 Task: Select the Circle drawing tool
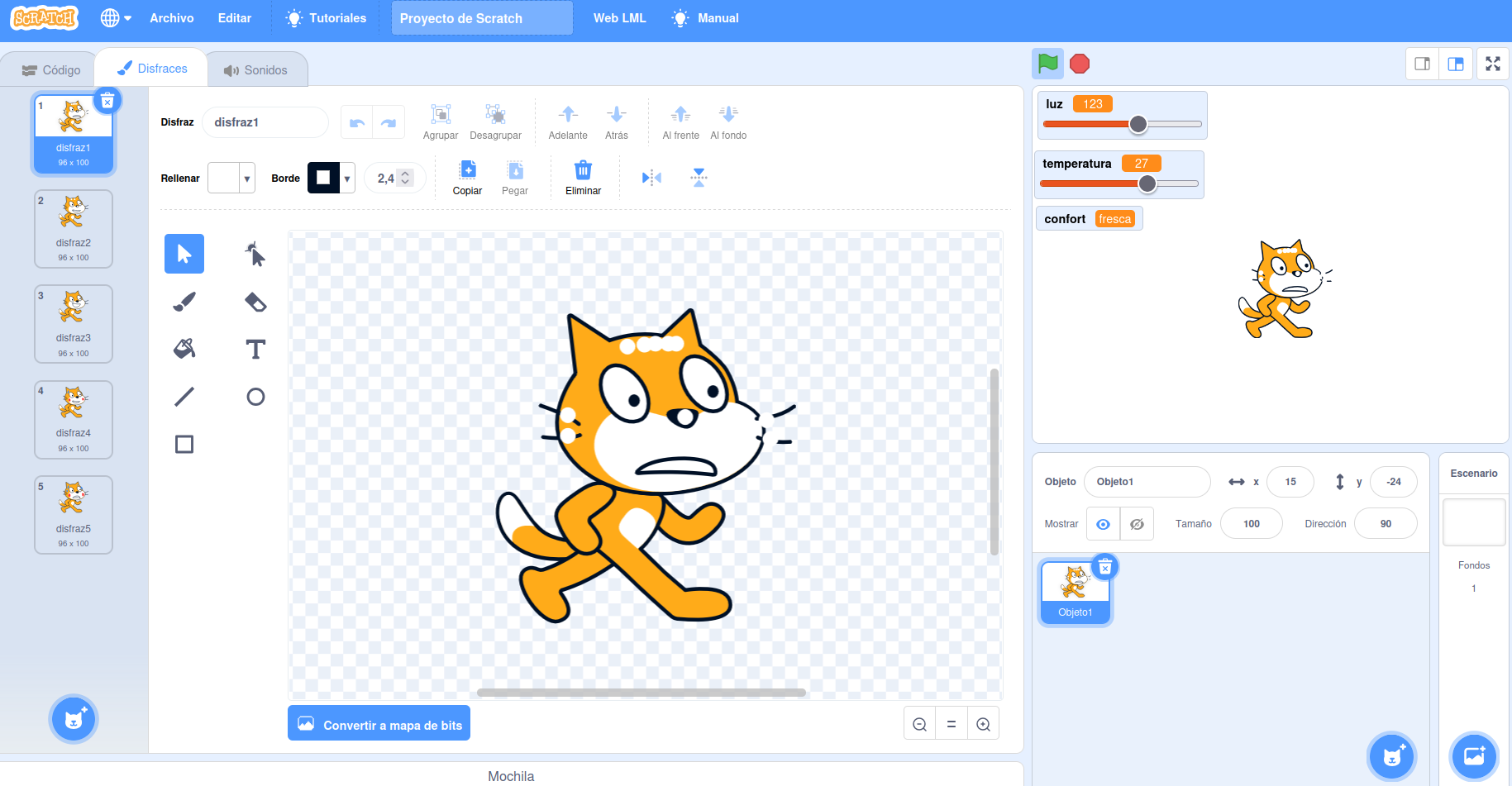pyautogui.click(x=255, y=397)
